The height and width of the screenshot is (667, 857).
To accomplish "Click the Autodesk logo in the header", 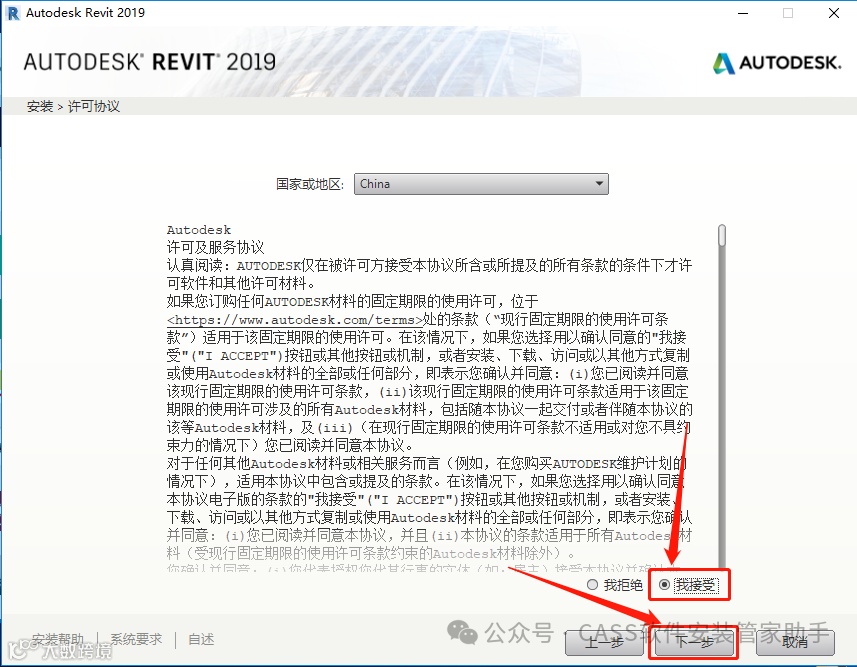I will (777, 63).
